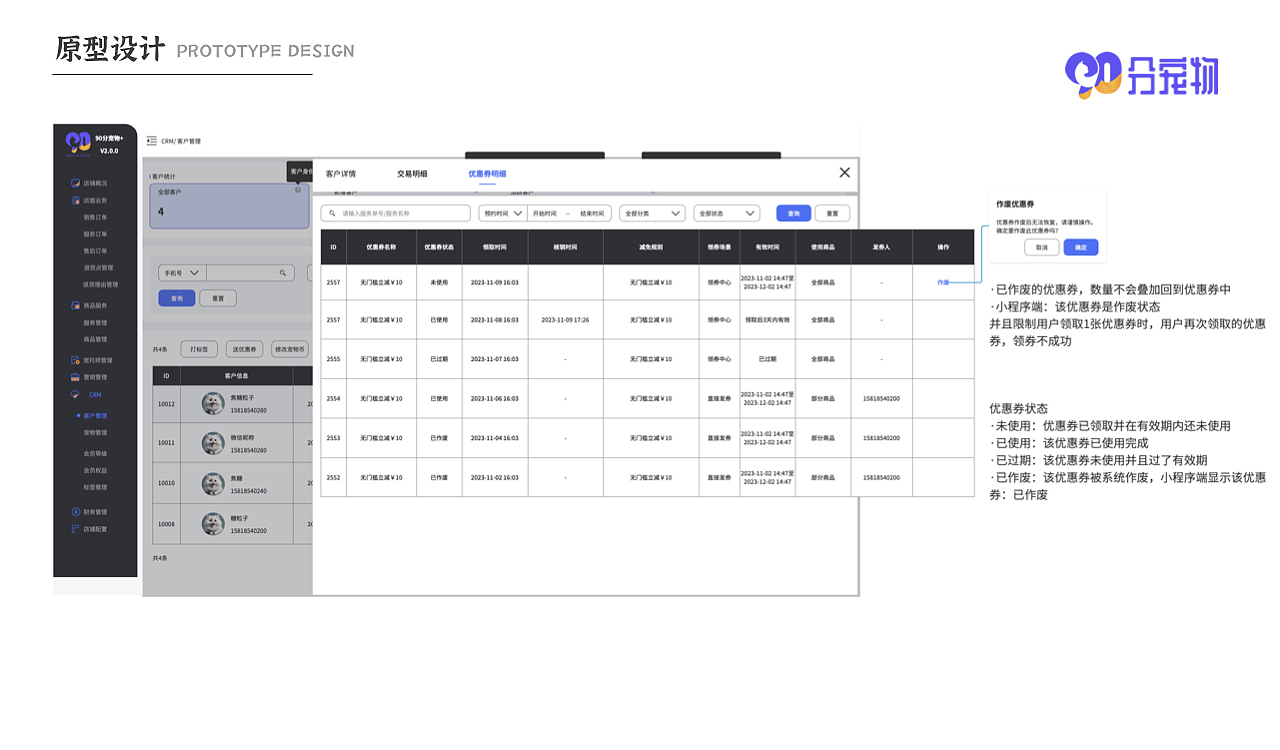1280x750 pixels.
Task: Click the 开始时间 date field
Action: pos(545,213)
